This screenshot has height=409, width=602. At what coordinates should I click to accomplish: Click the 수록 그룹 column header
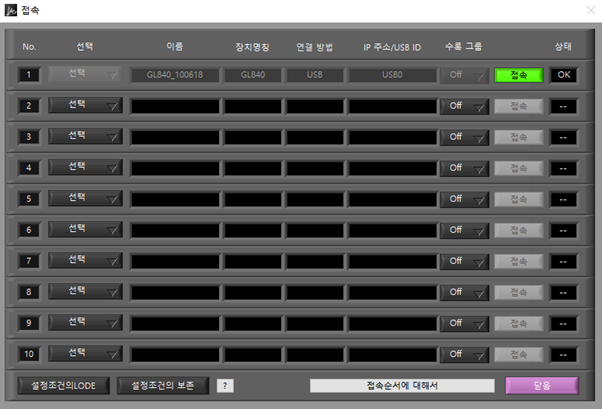[463, 46]
